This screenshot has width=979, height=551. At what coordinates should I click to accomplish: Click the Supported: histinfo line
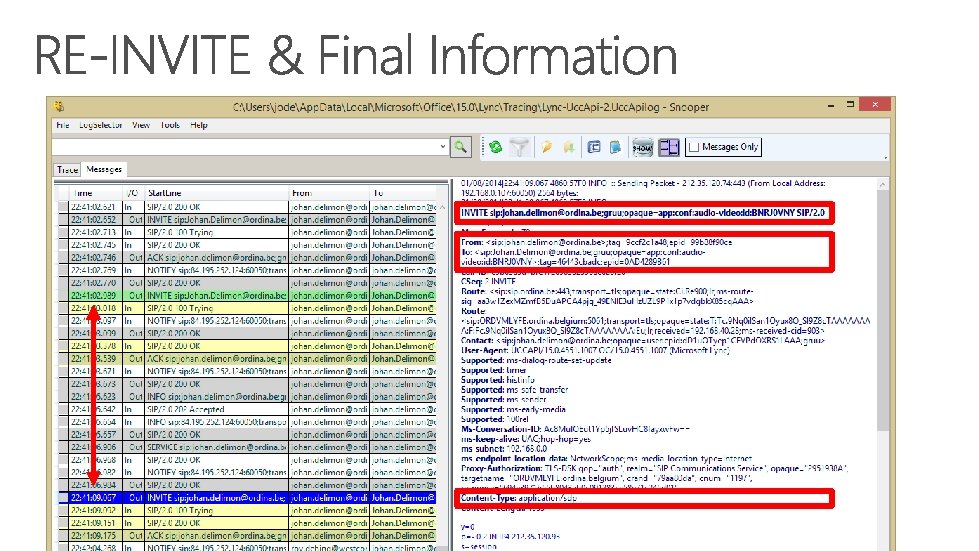(497, 380)
